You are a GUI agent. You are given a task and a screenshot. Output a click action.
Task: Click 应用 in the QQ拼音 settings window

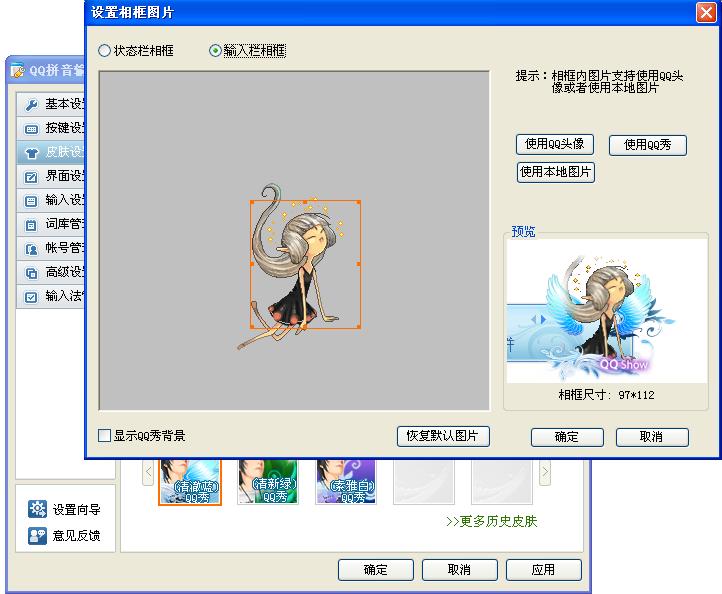click(x=543, y=570)
